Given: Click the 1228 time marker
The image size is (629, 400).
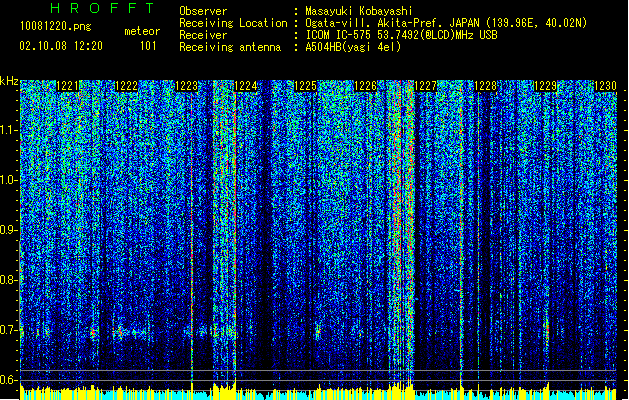Looking at the screenshot, I should (x=485, y=86).
